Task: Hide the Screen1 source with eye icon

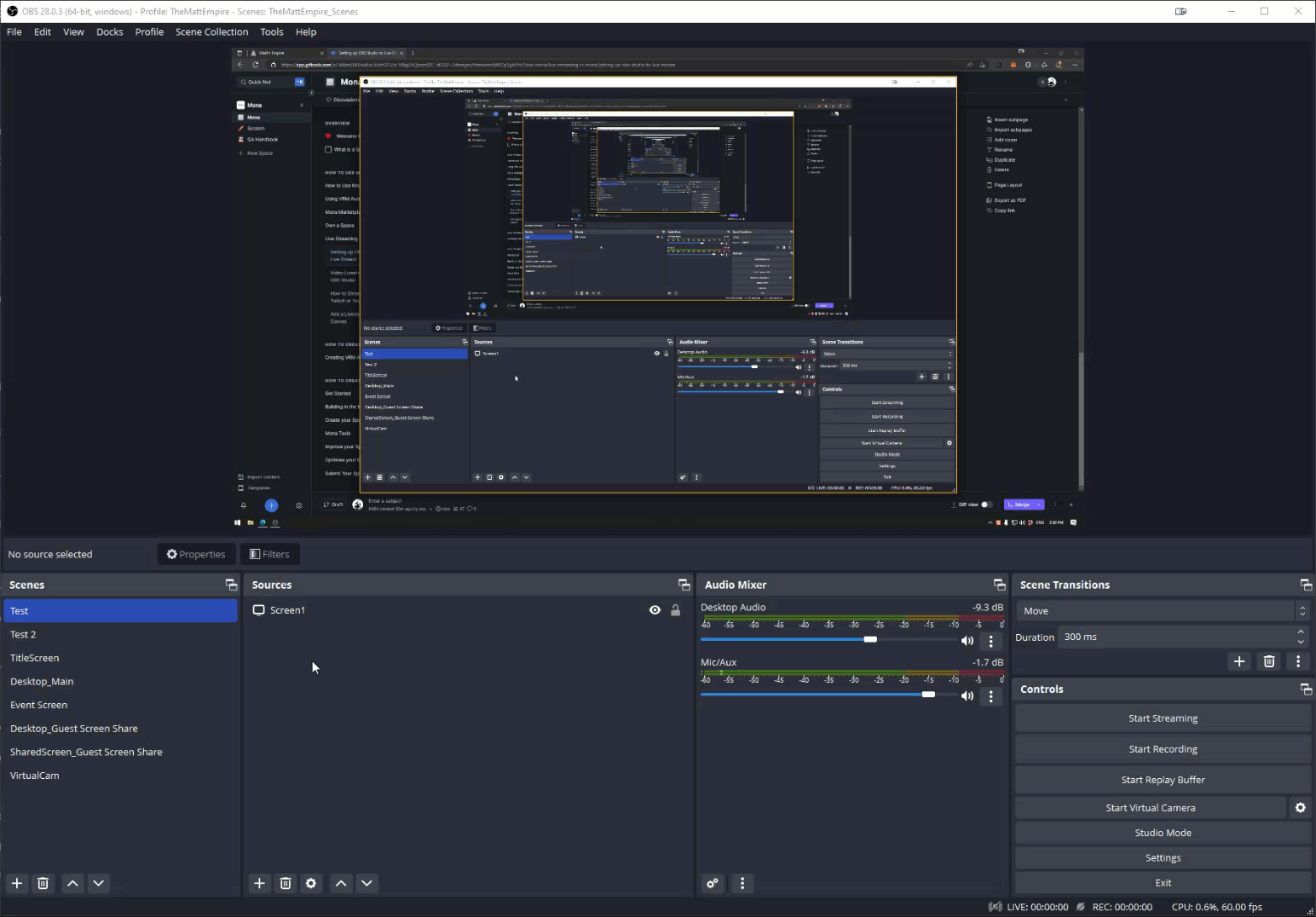Action: (x=655, y=610)
